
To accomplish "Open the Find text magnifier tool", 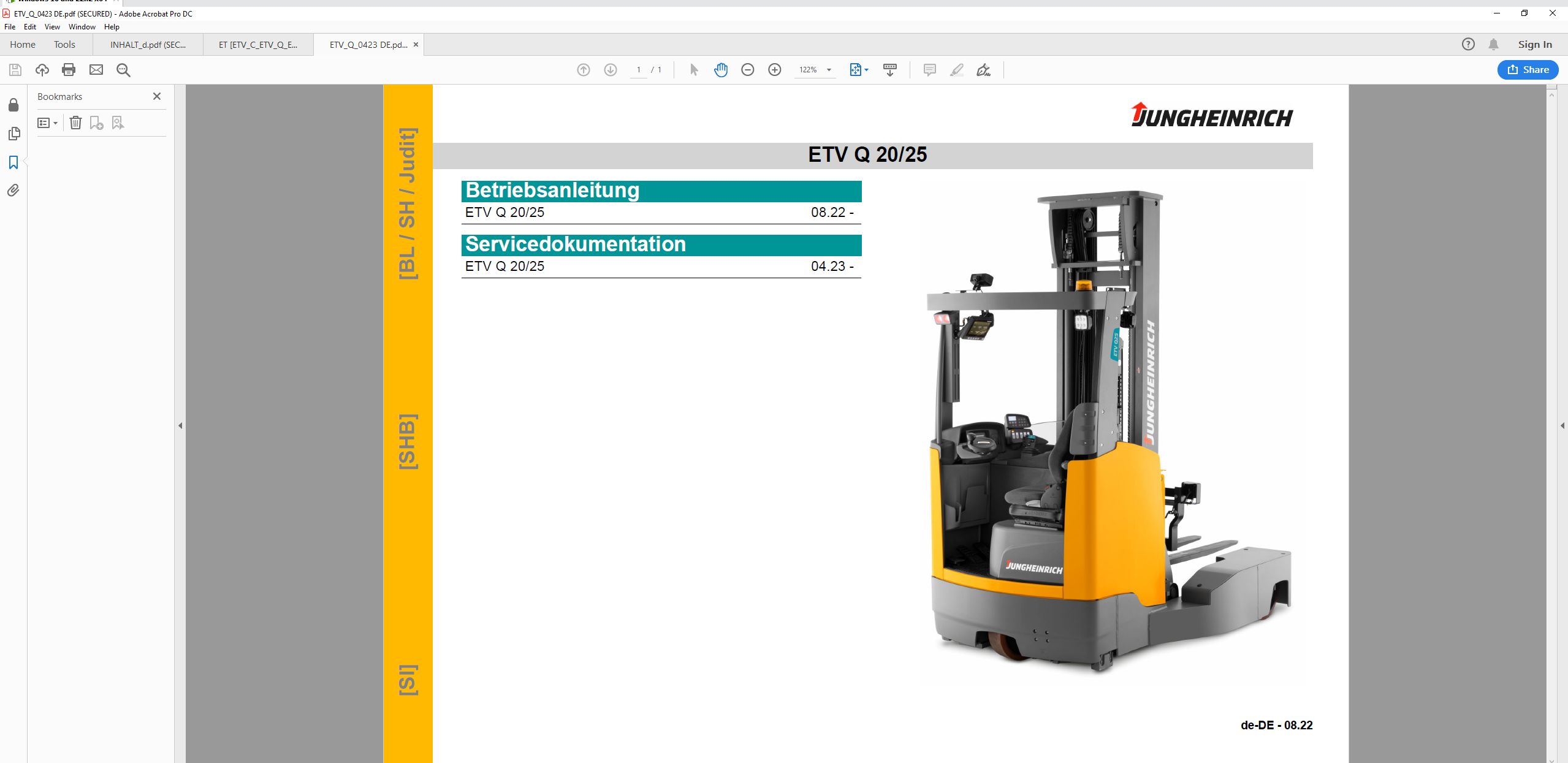I will (x=123, y=70).
